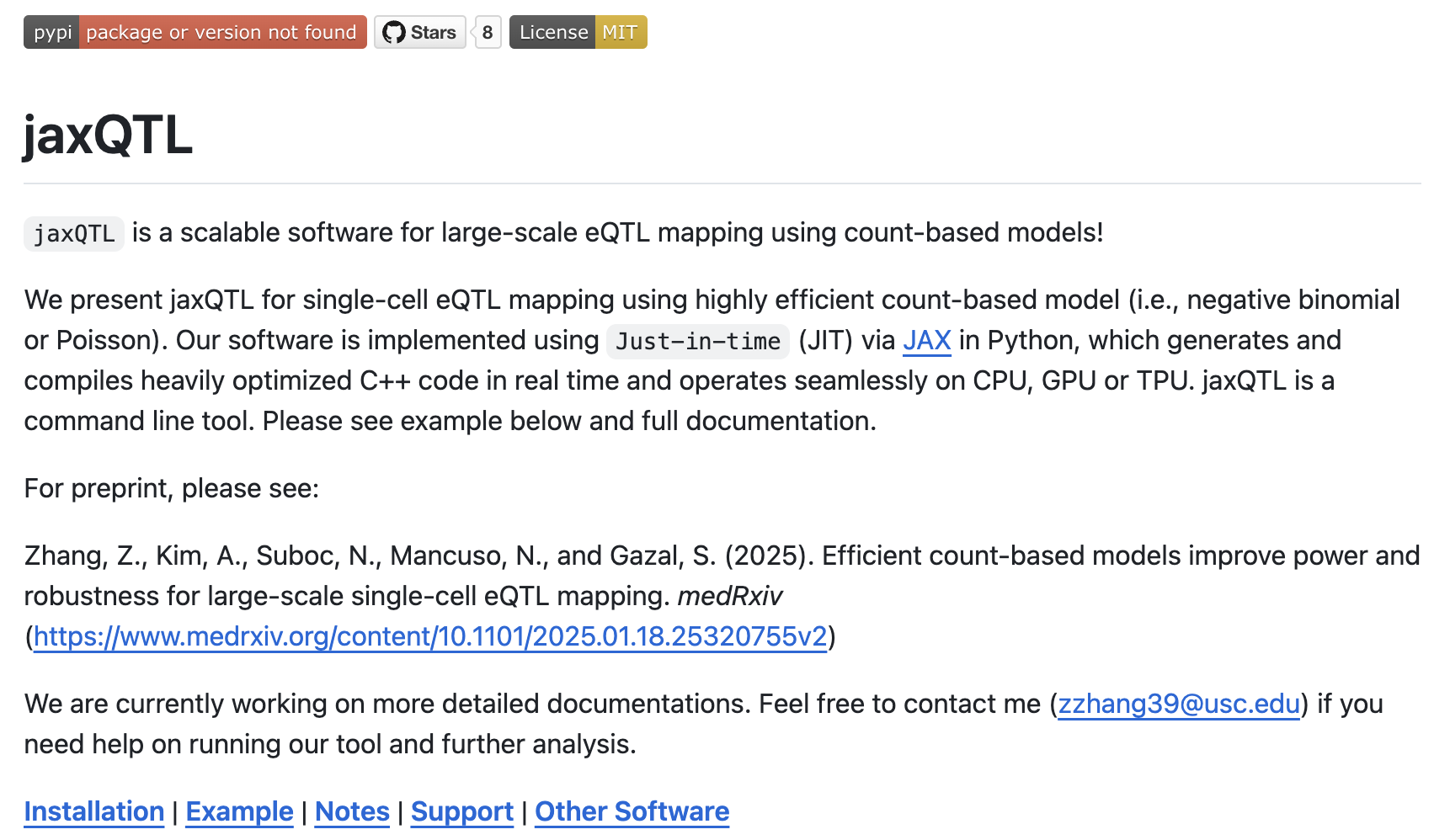Go to the Notes section link
Screen dimensions: 1450x840
(352, 811)
